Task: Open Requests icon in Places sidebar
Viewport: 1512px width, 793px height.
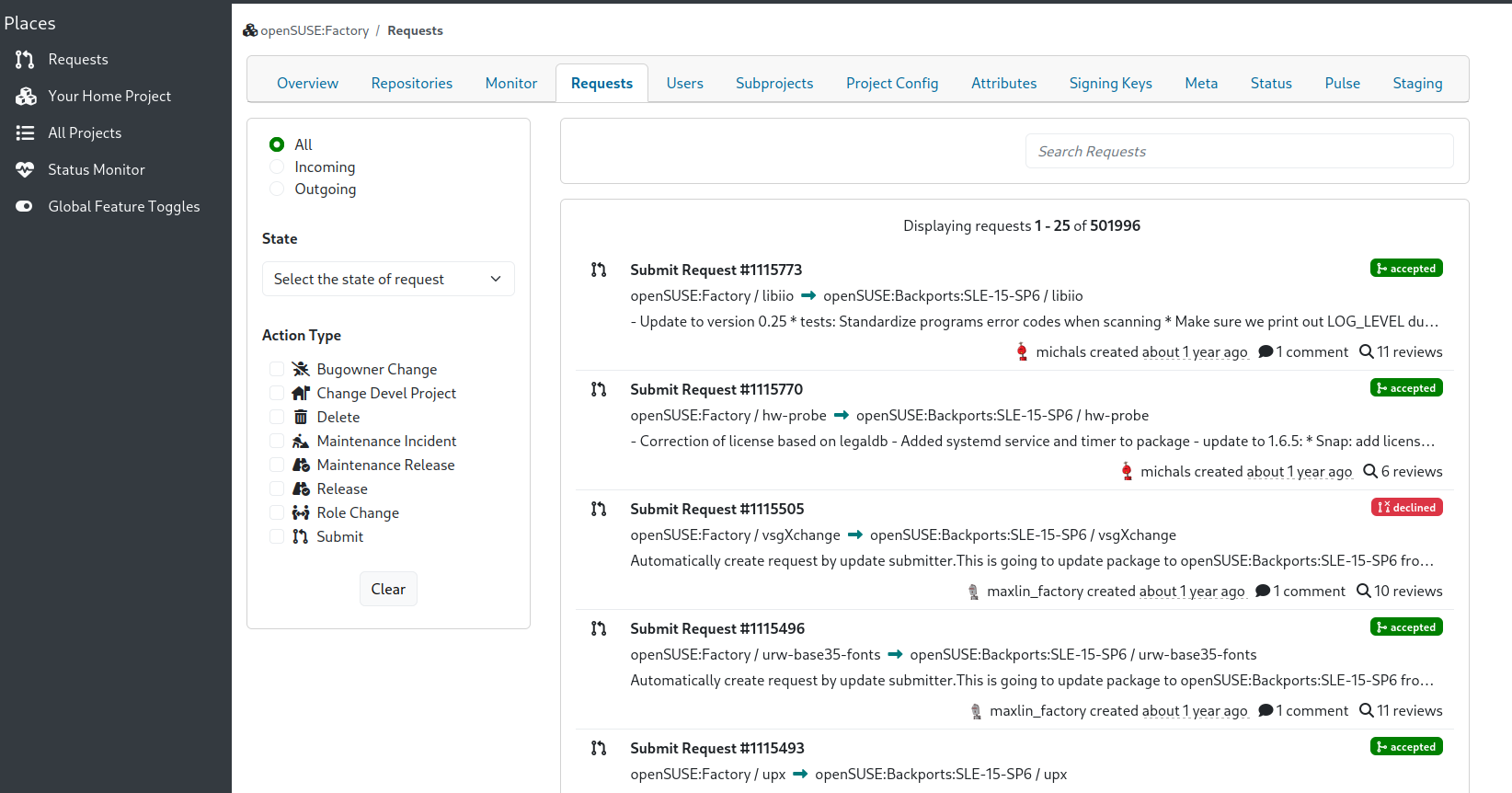Action: (25, 60)
